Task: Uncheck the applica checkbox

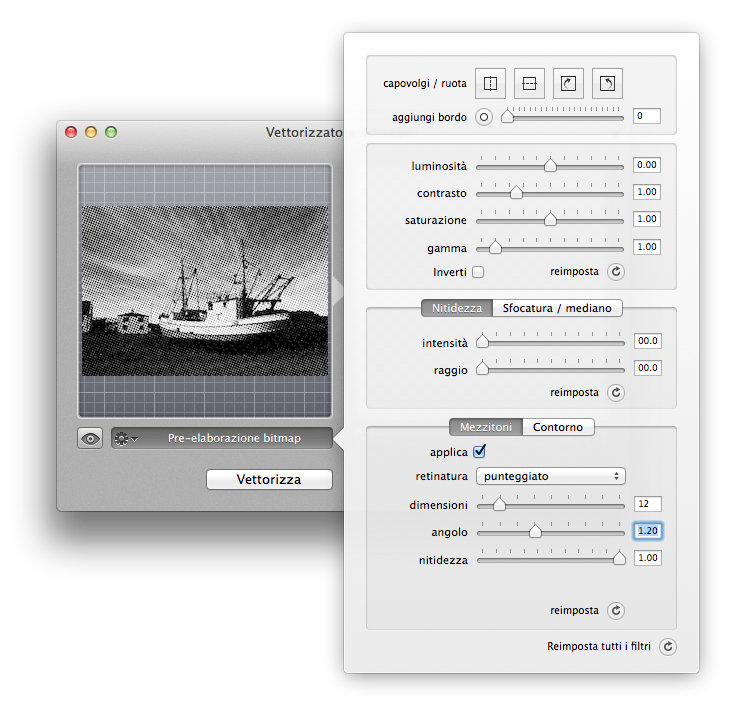Action: (x=479, y=452)
